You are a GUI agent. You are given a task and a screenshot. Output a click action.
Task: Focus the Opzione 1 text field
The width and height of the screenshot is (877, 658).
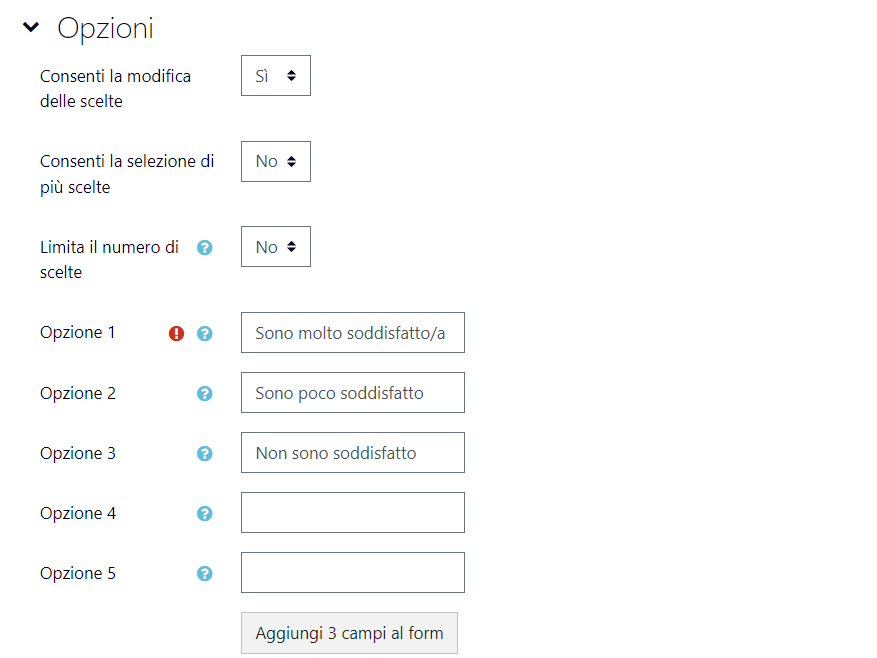353,332
